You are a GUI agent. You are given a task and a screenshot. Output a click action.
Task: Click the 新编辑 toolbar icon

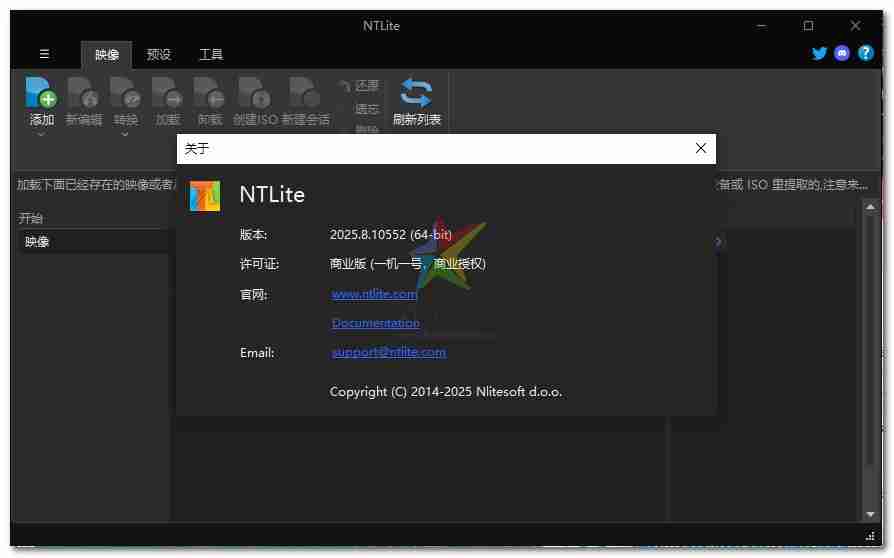click(x=83, y=93)
